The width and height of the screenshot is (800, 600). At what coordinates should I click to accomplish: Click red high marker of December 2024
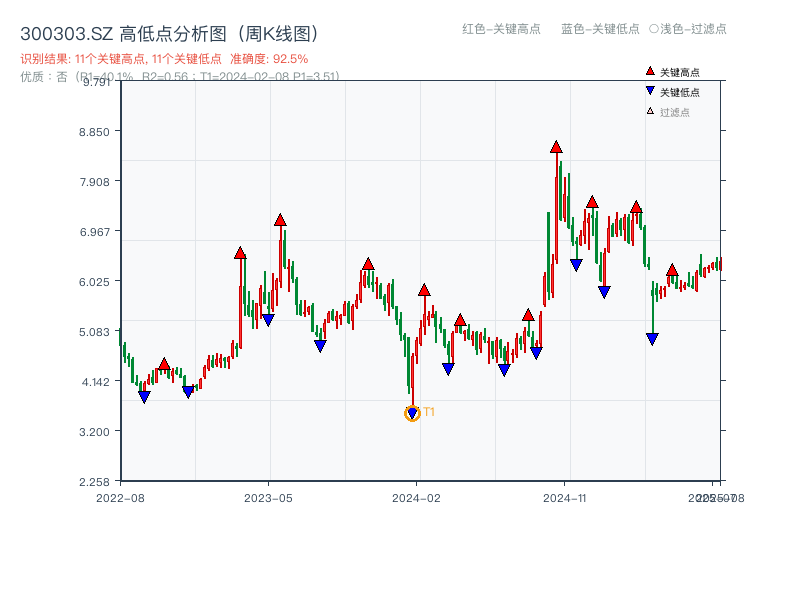(592, 202)
